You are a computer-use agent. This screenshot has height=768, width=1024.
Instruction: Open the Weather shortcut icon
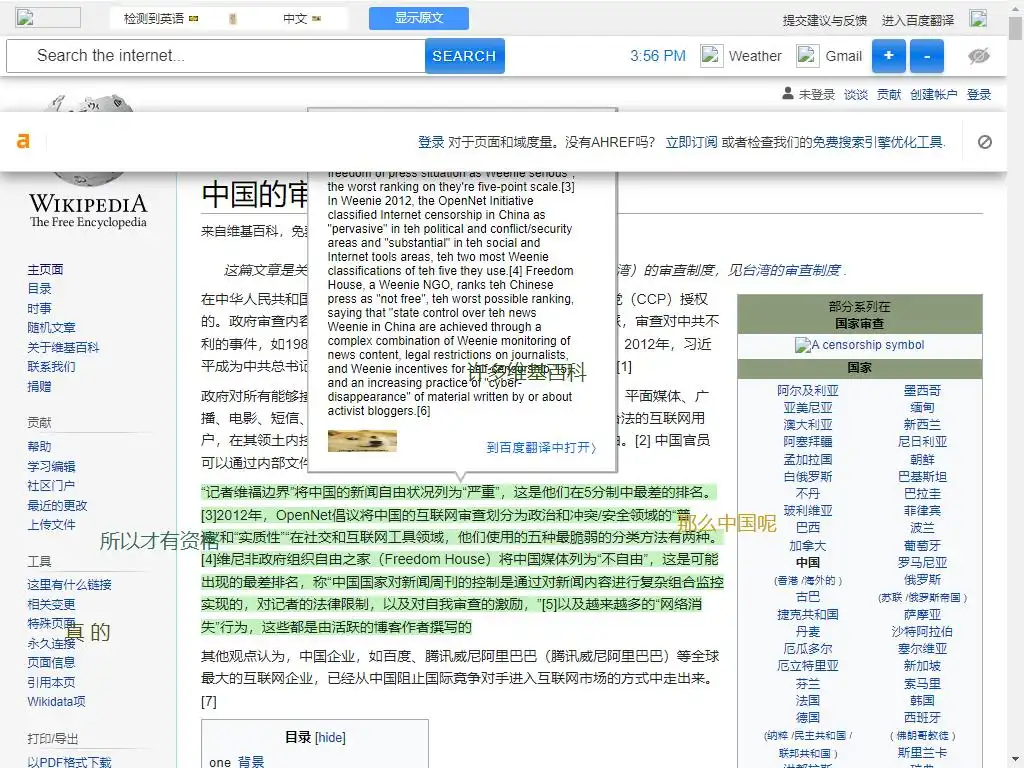coord(711,56)
